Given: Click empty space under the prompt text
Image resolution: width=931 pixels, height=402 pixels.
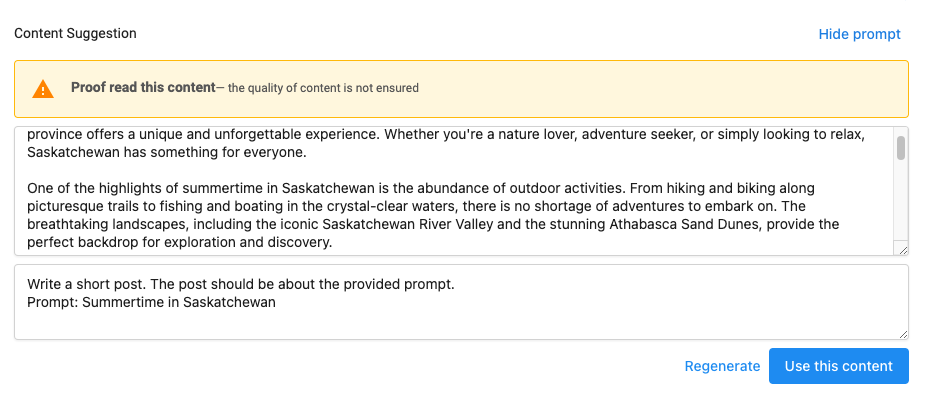Looking at the screenshot, I should [461, 324].
